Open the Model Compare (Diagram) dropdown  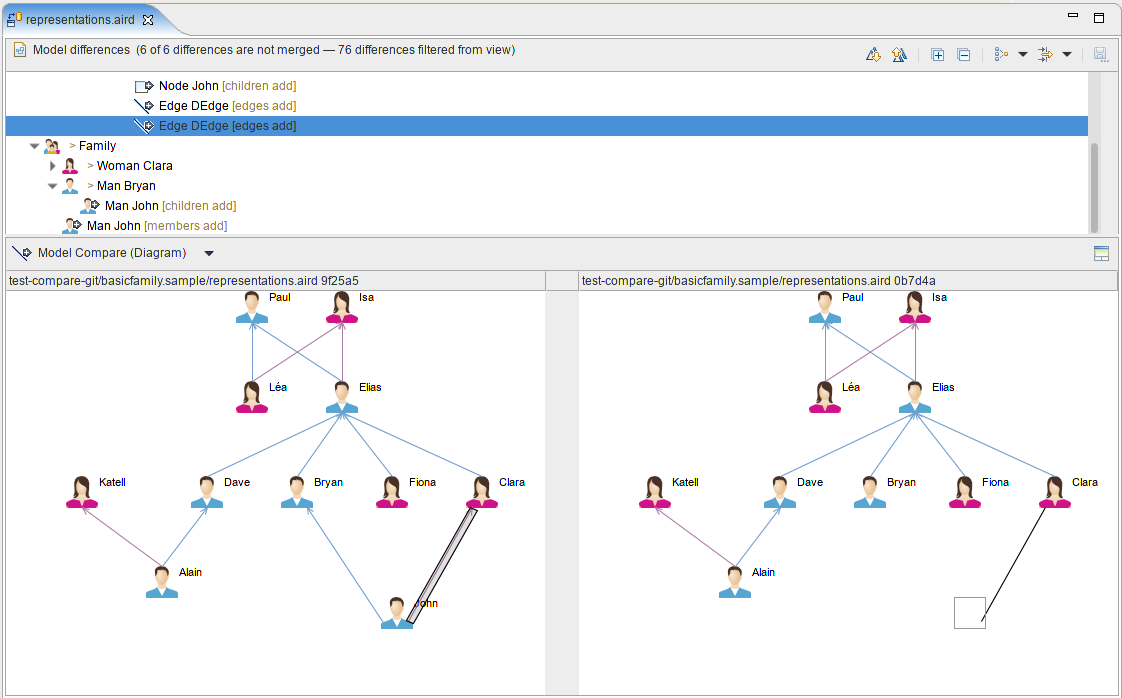pos(209,253)
